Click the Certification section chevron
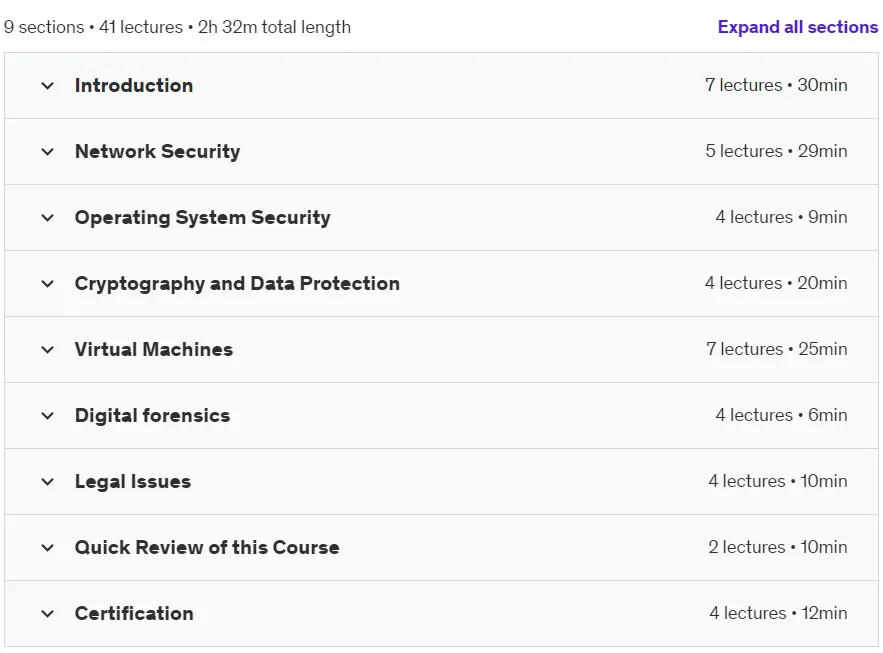Viewport: 883px width, 653px height. coord(48,613)
